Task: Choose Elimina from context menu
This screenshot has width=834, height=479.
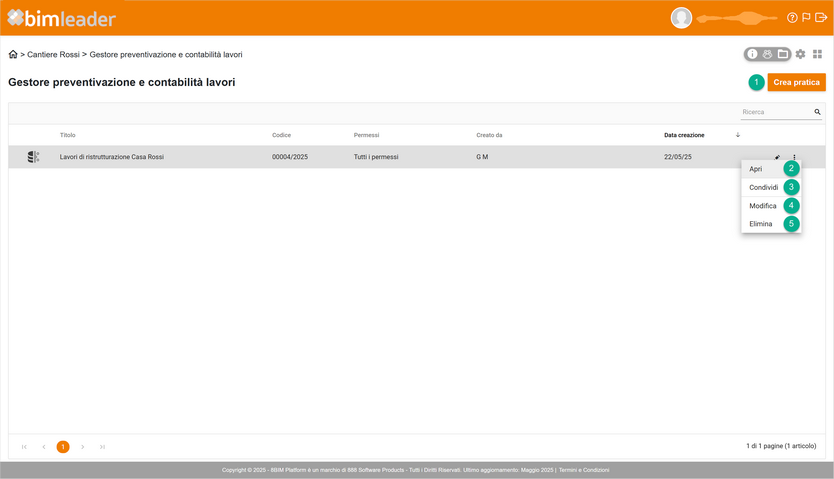Action: (771, 224)
